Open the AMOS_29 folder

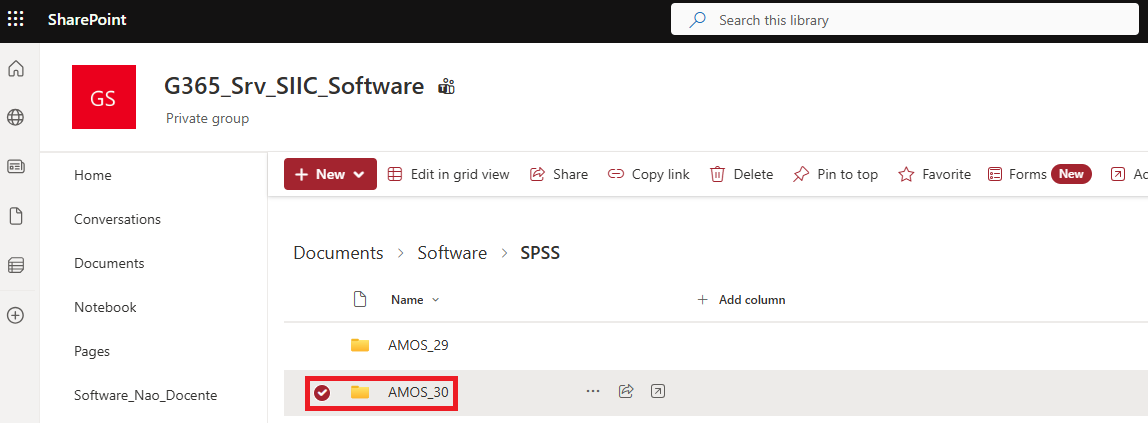[x=418, y=345]
